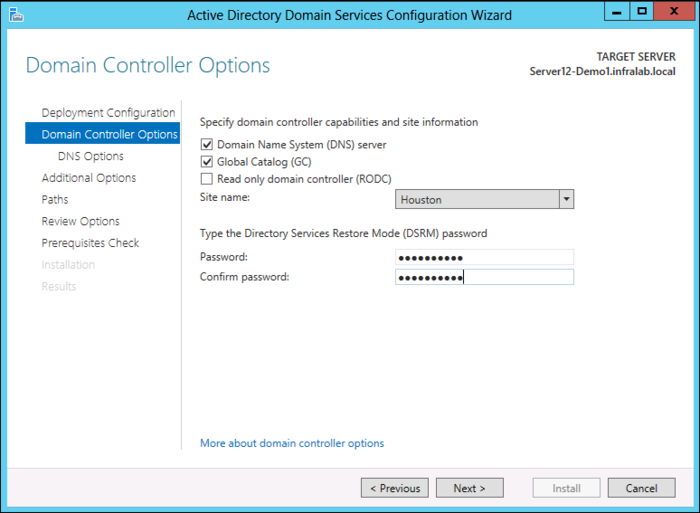
Task: Focus the Confirm password field
Action: pos(484,277)
